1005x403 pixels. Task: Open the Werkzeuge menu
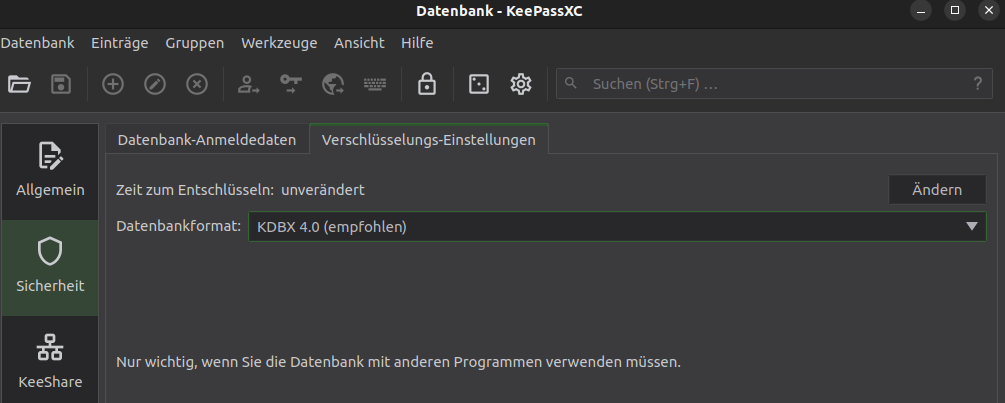279,43
